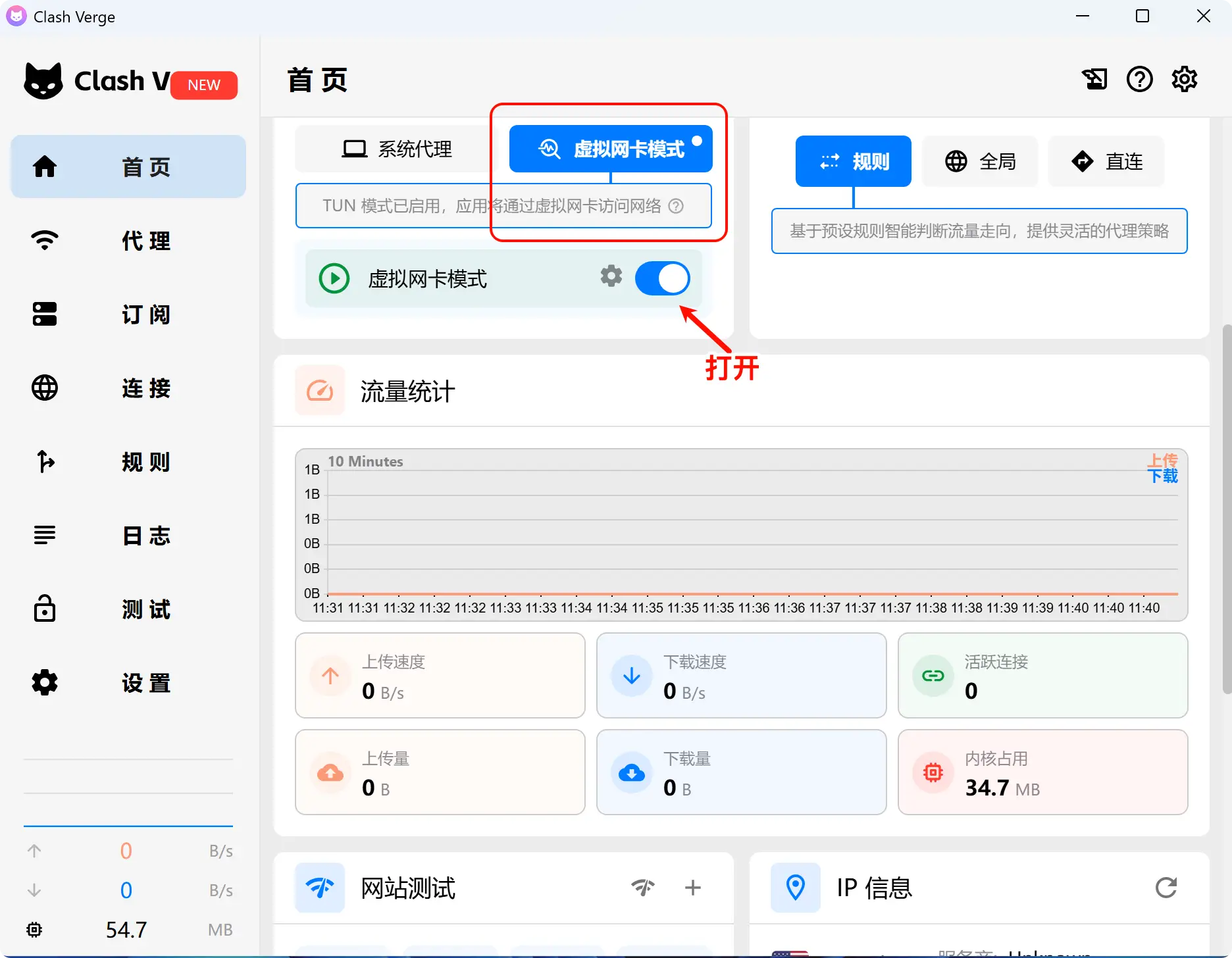
Task: Click the 流量统计 section title
Action: [407, 391]
